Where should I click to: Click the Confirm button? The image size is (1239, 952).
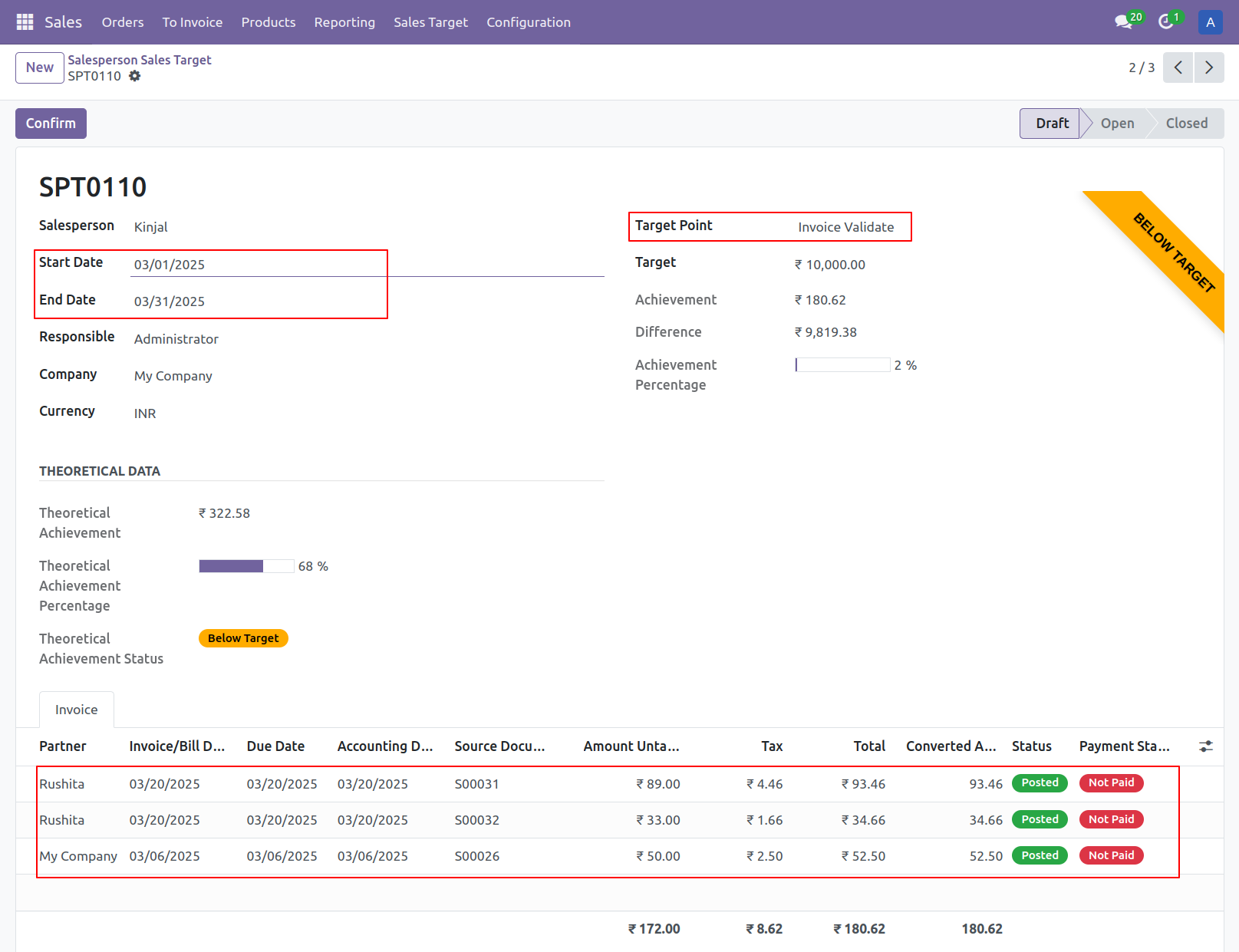51,124
